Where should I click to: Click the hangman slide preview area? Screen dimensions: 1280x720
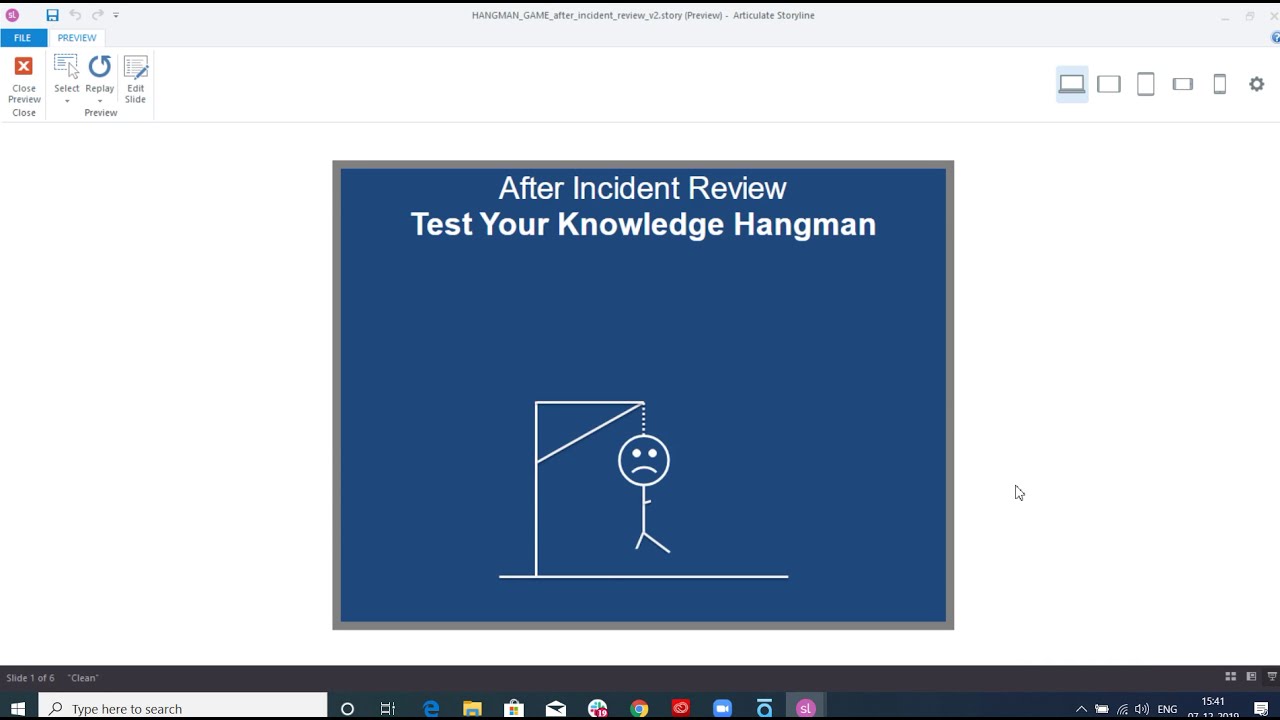click(x=643, y=395)
